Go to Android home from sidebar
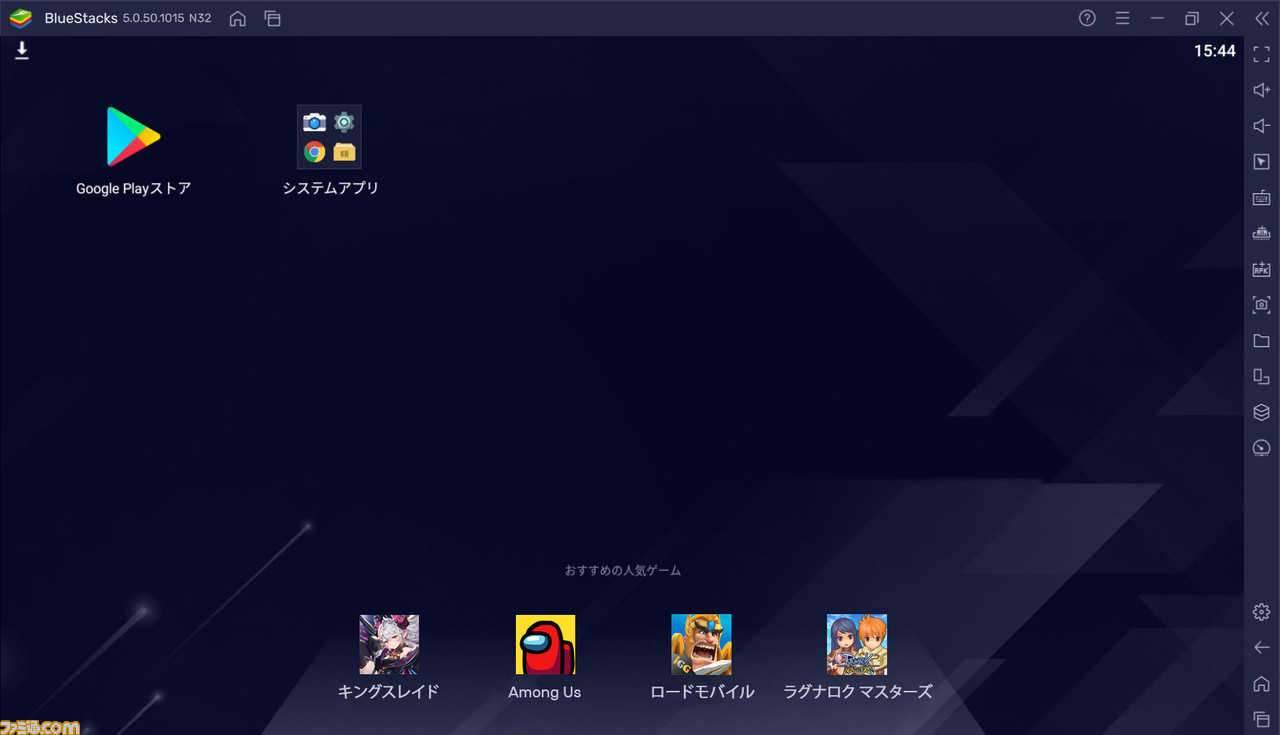Viewport: 1280px width, 735px height. [1261, 684]
